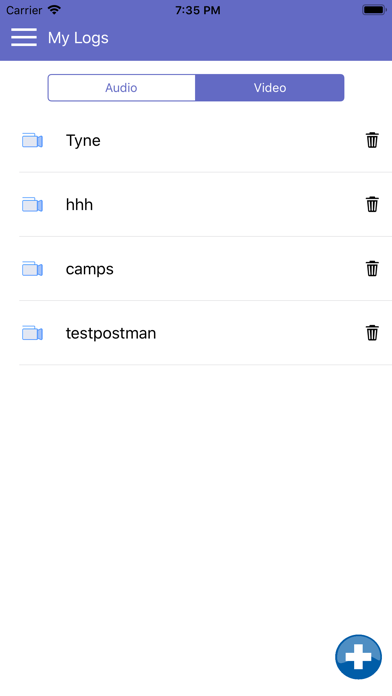The height and width of the screenshot is (696, 392).
Task: Click the video camera icon beside hhh
Action: [x=32, y=205]
